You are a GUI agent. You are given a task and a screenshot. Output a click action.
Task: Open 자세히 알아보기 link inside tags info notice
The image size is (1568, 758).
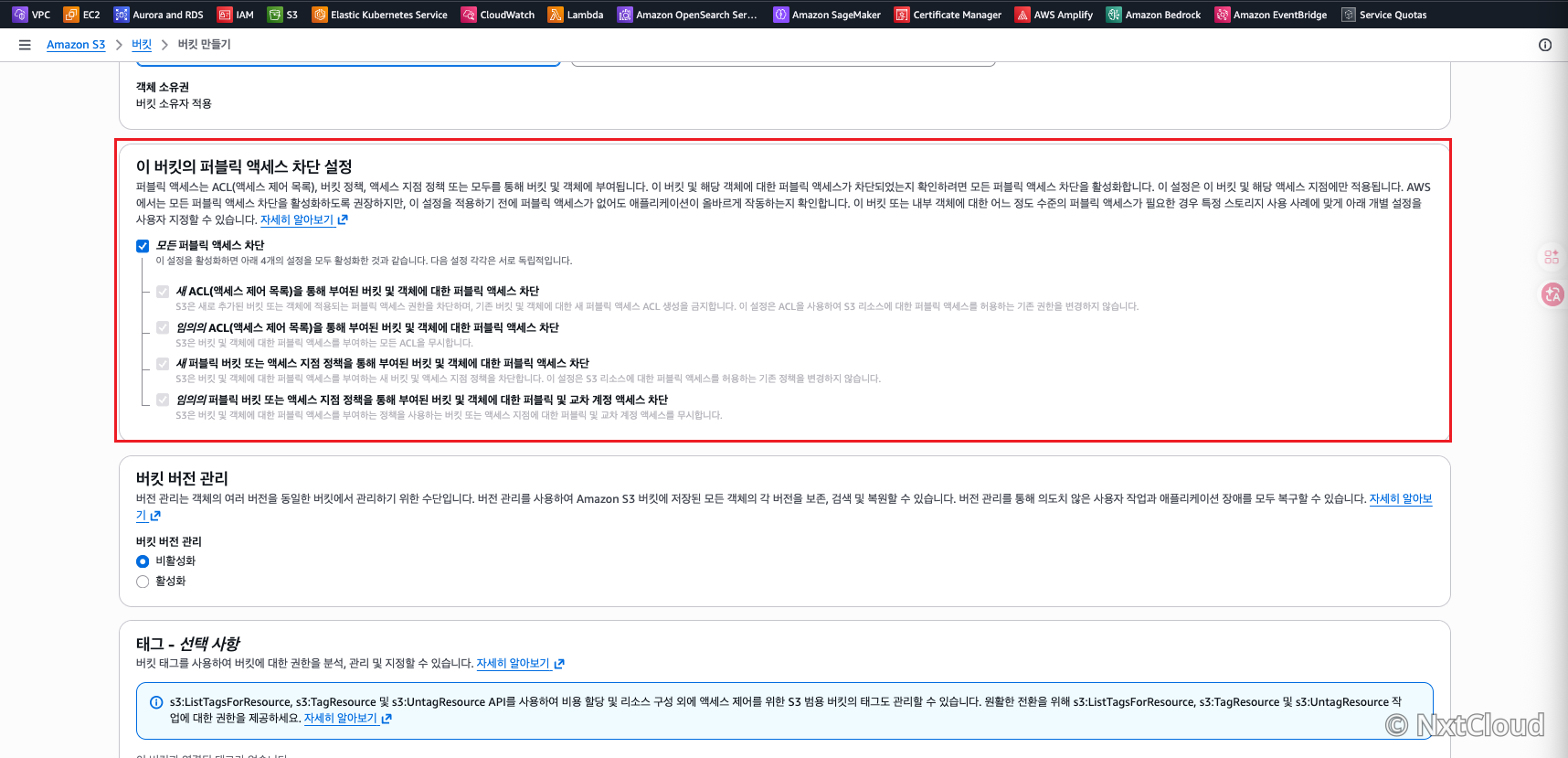click(348, 719)
